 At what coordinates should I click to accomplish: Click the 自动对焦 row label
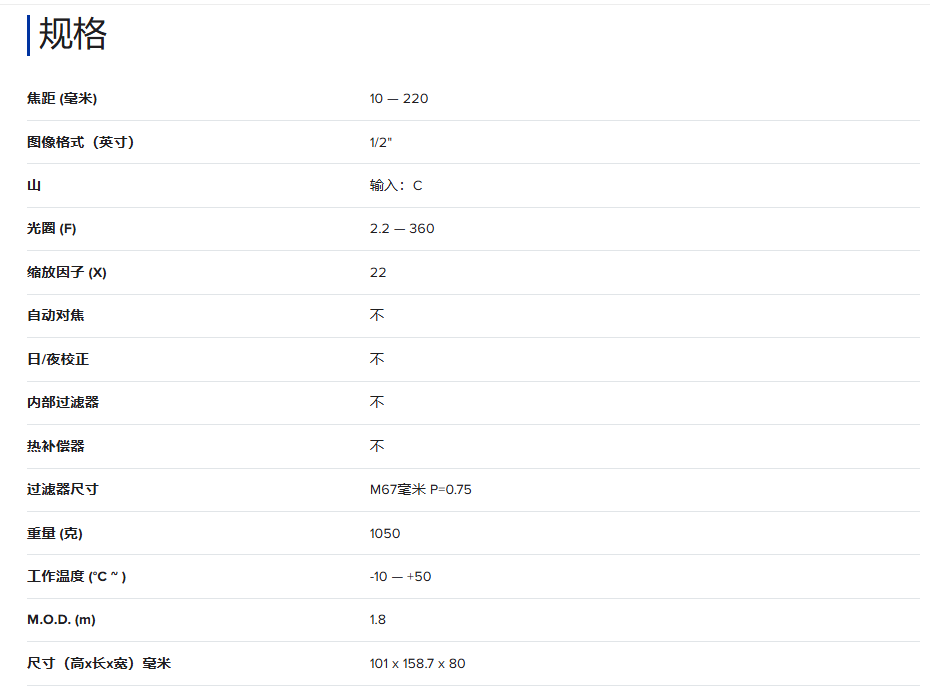(56, 316)
